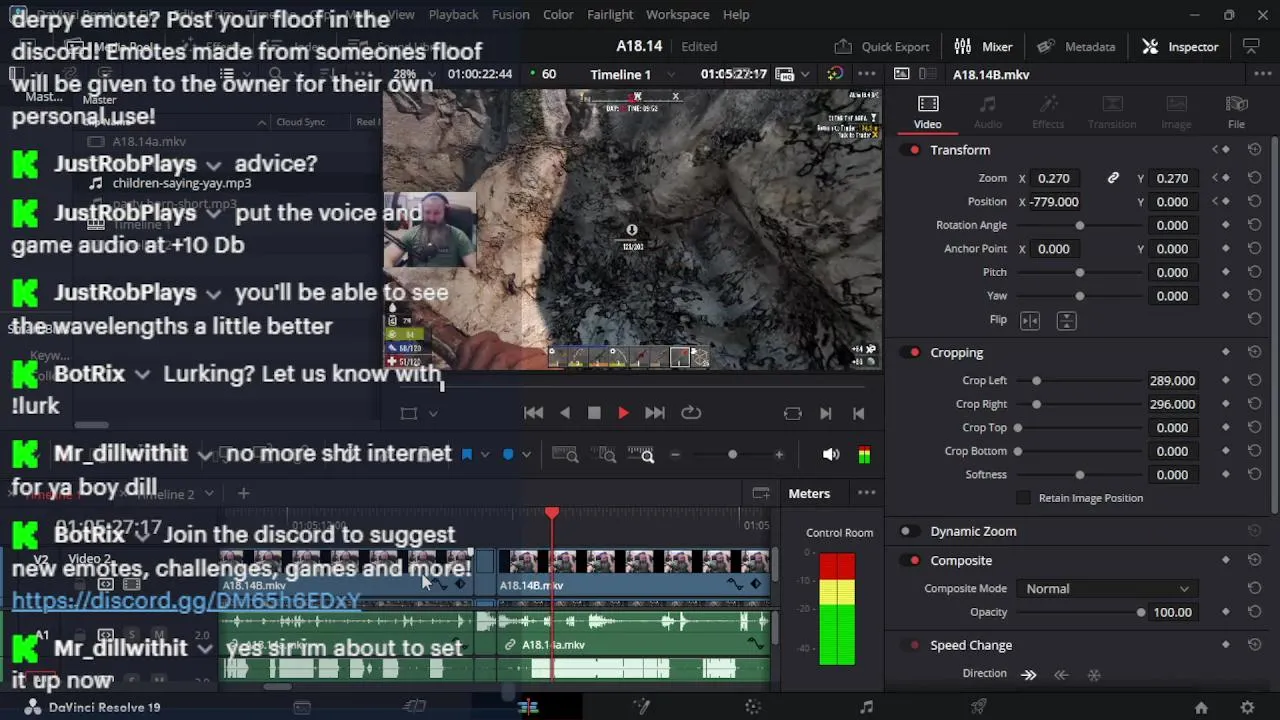Open the Metadata panel
The height and width of the screenshot is (720, 1280).
click(x=1077, y=46)
